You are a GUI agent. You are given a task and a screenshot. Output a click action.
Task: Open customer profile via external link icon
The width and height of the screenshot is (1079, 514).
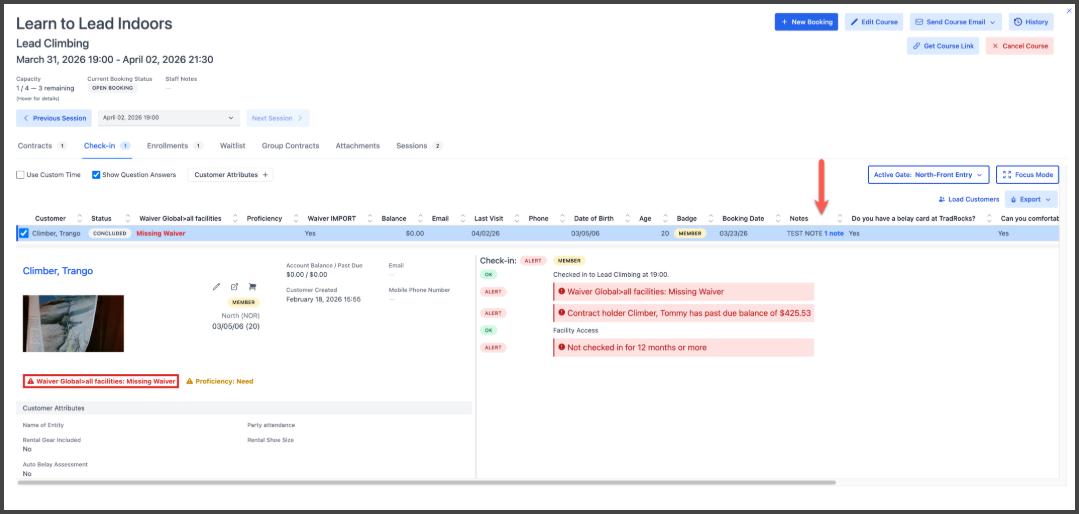[234, 287]
